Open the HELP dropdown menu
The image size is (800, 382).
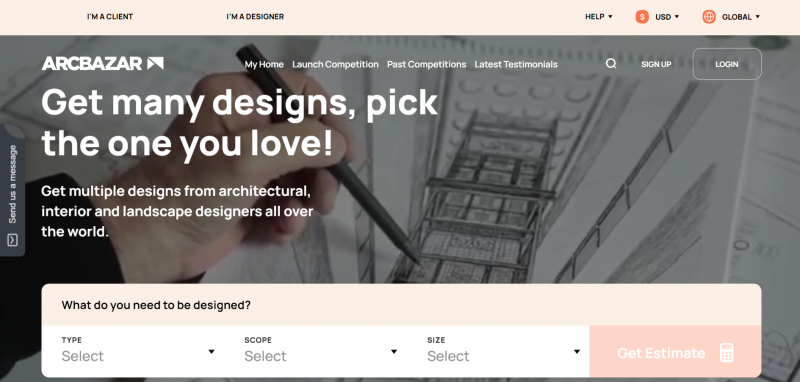[x=598, y=17]
